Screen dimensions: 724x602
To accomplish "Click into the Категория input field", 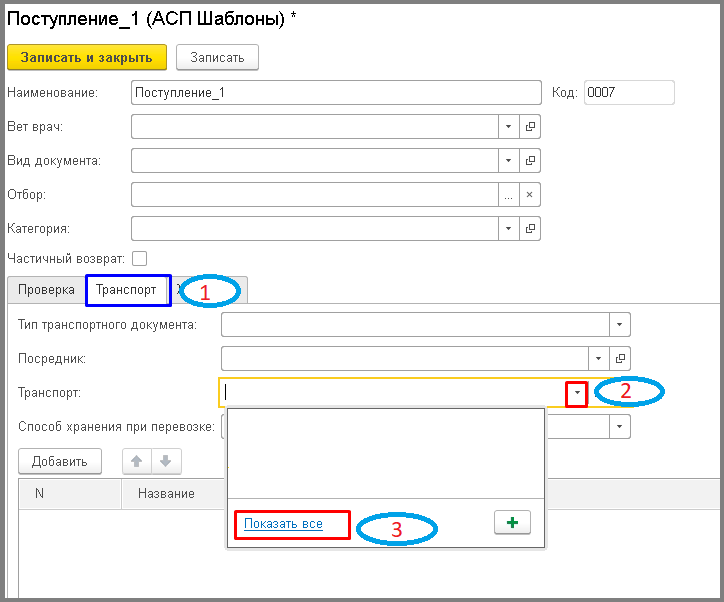I will (x=314, y=229).
